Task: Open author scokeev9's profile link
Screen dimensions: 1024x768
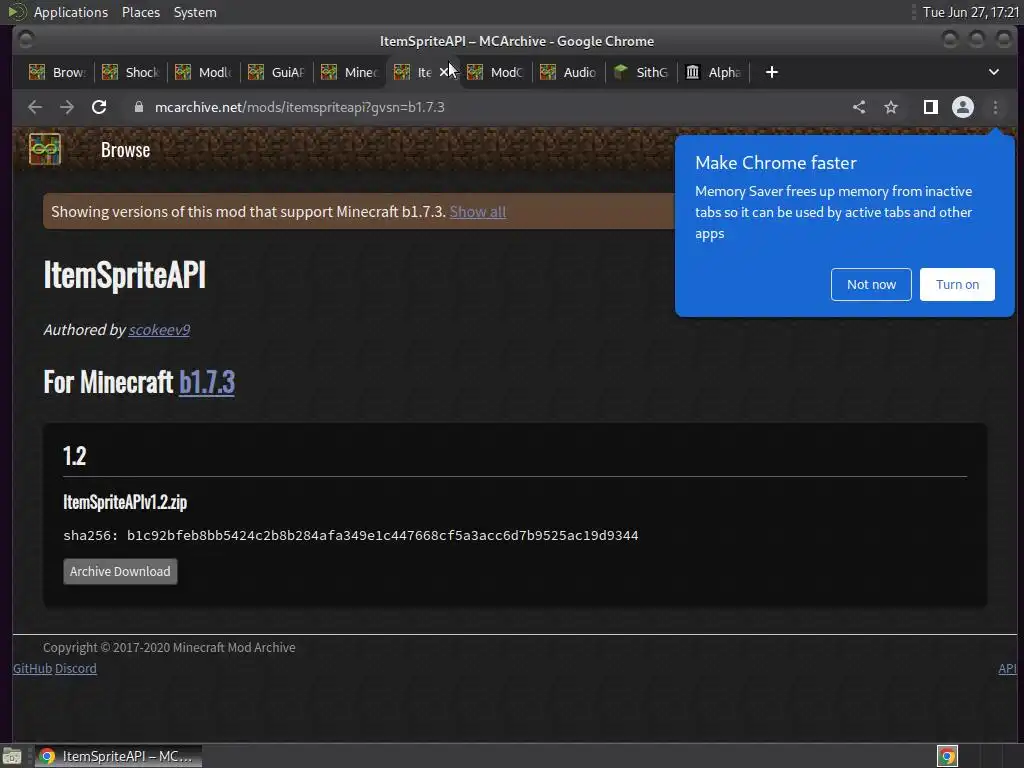Action: (x=159, y=330)
